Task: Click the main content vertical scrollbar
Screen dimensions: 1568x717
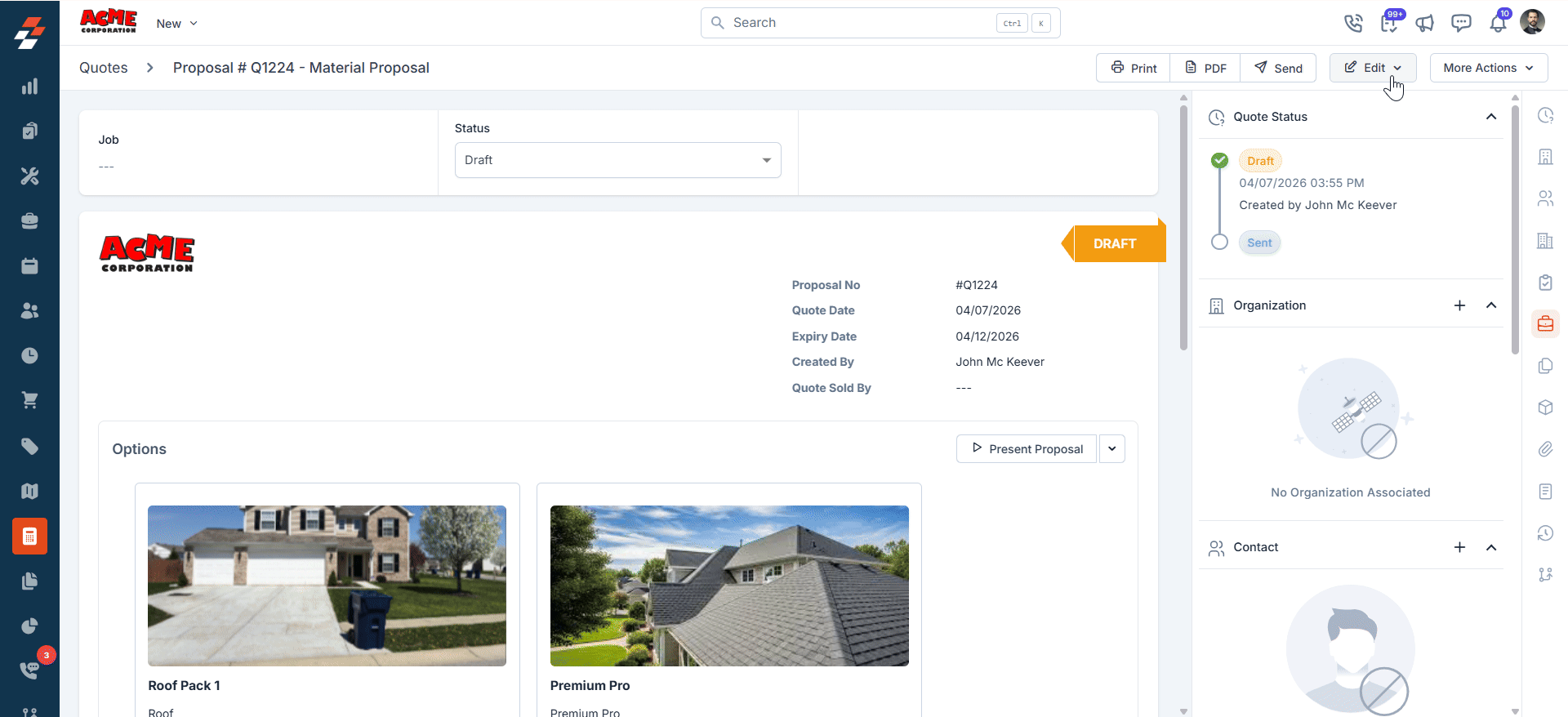Action: click(x=1183, y=227)
